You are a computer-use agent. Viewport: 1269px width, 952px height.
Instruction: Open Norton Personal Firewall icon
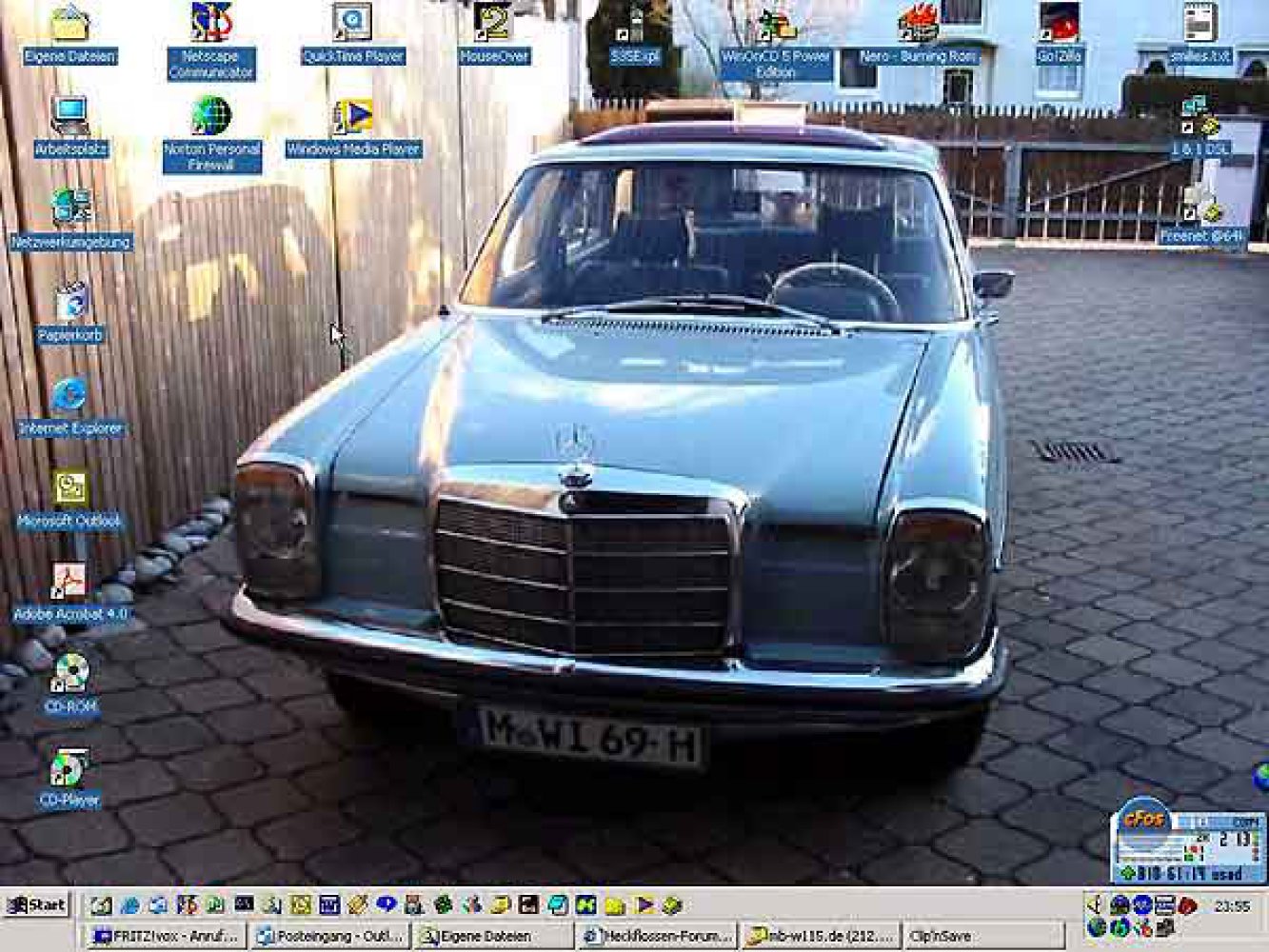tap(211, 135)
